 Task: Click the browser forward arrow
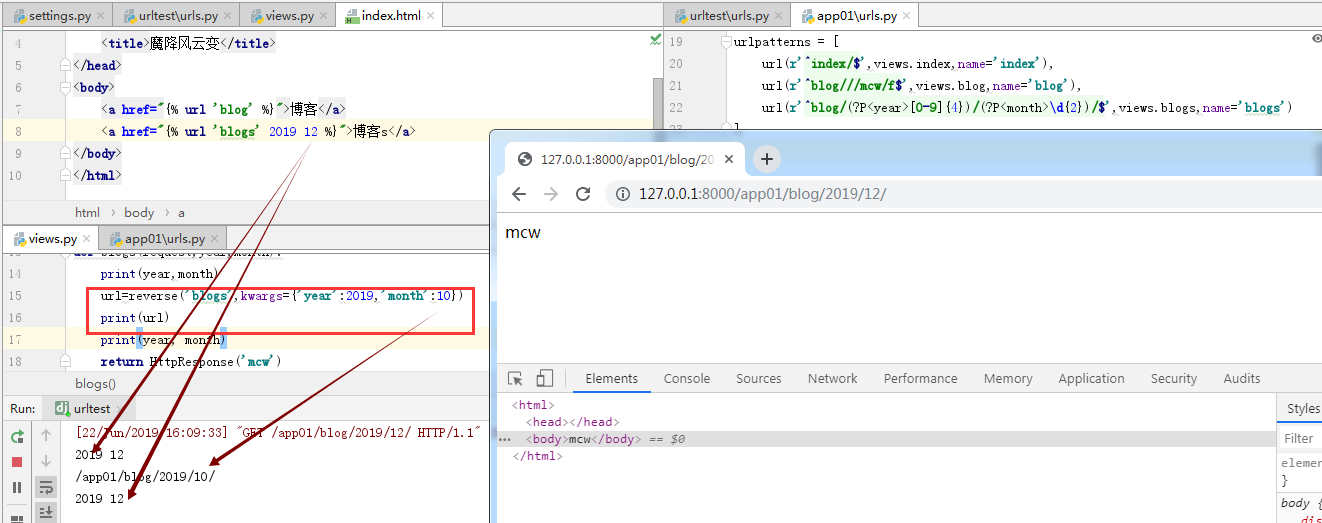point(551,194)
